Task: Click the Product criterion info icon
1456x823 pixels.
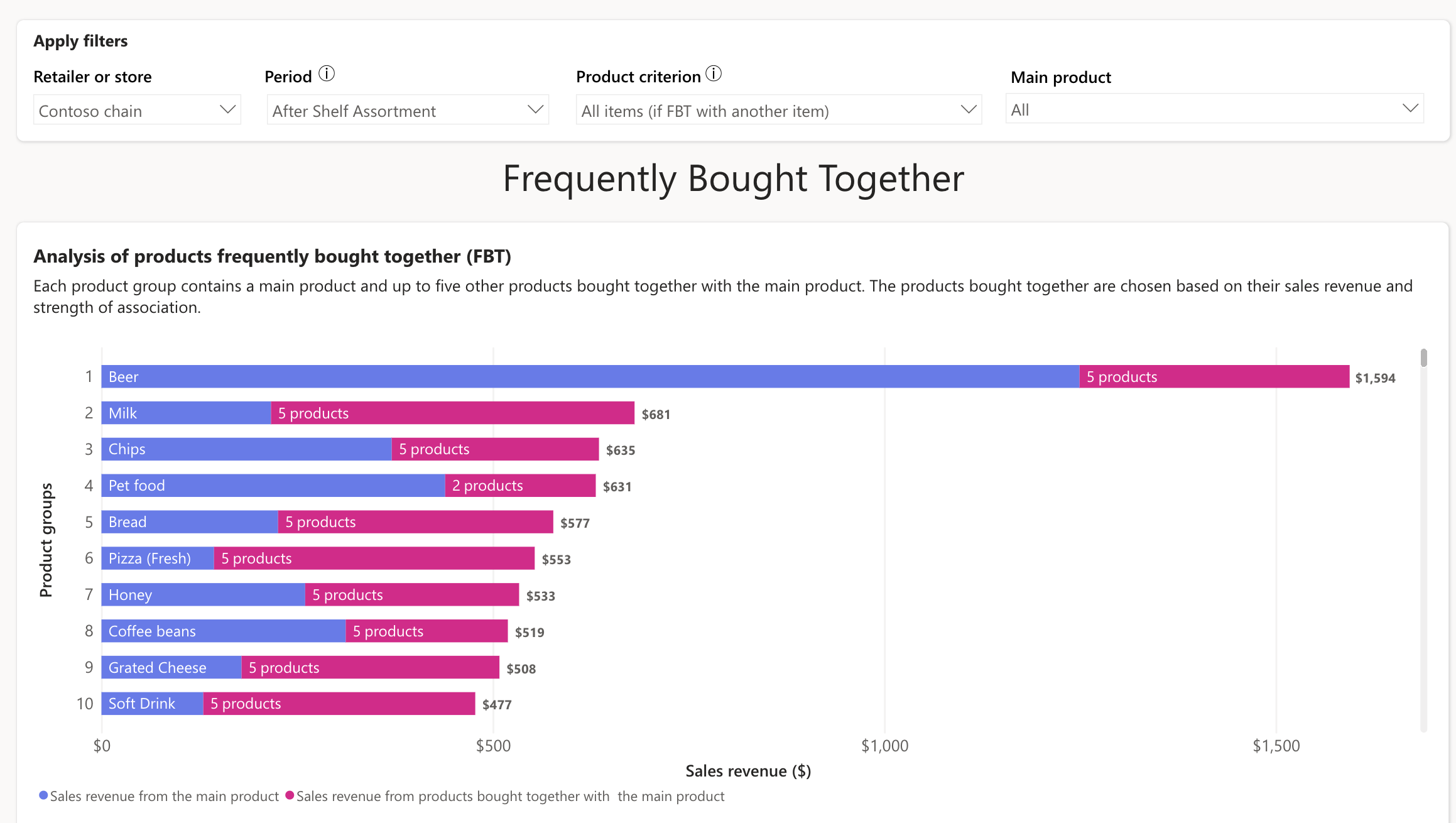Action: [x=714, y=73]
